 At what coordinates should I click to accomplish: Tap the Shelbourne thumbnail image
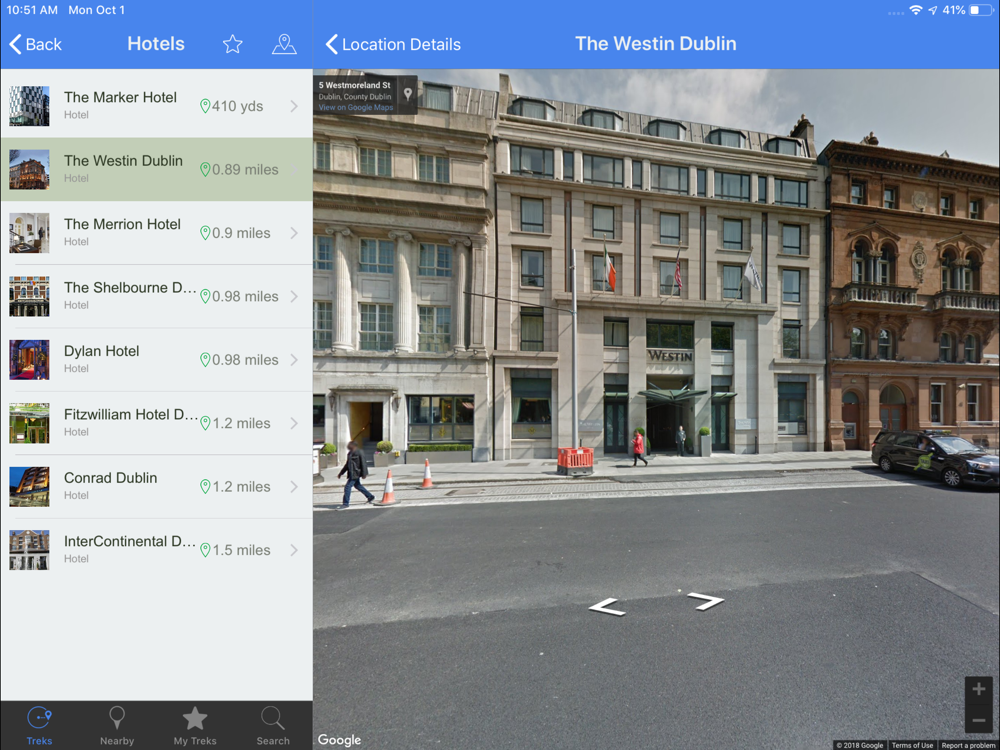click(29, 296)
